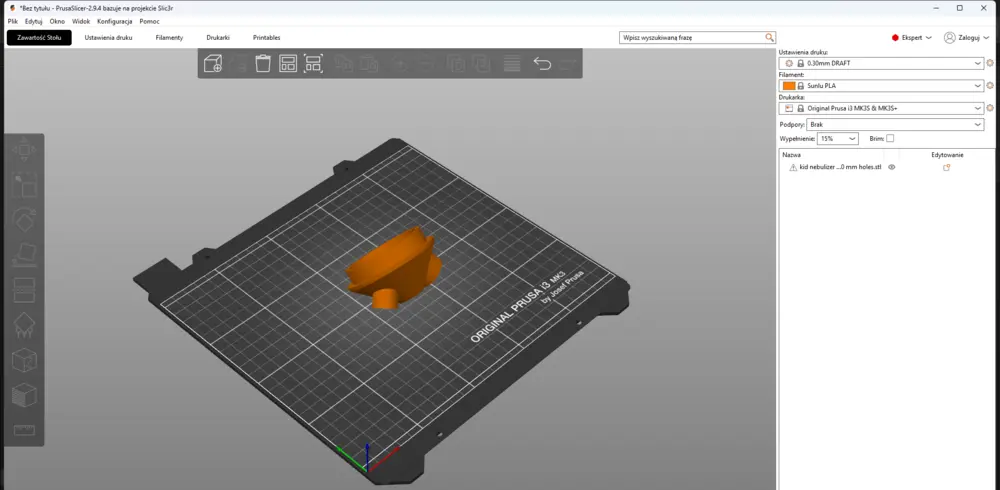
Task: Open the Konfiguracja menu
Action: 115,21
